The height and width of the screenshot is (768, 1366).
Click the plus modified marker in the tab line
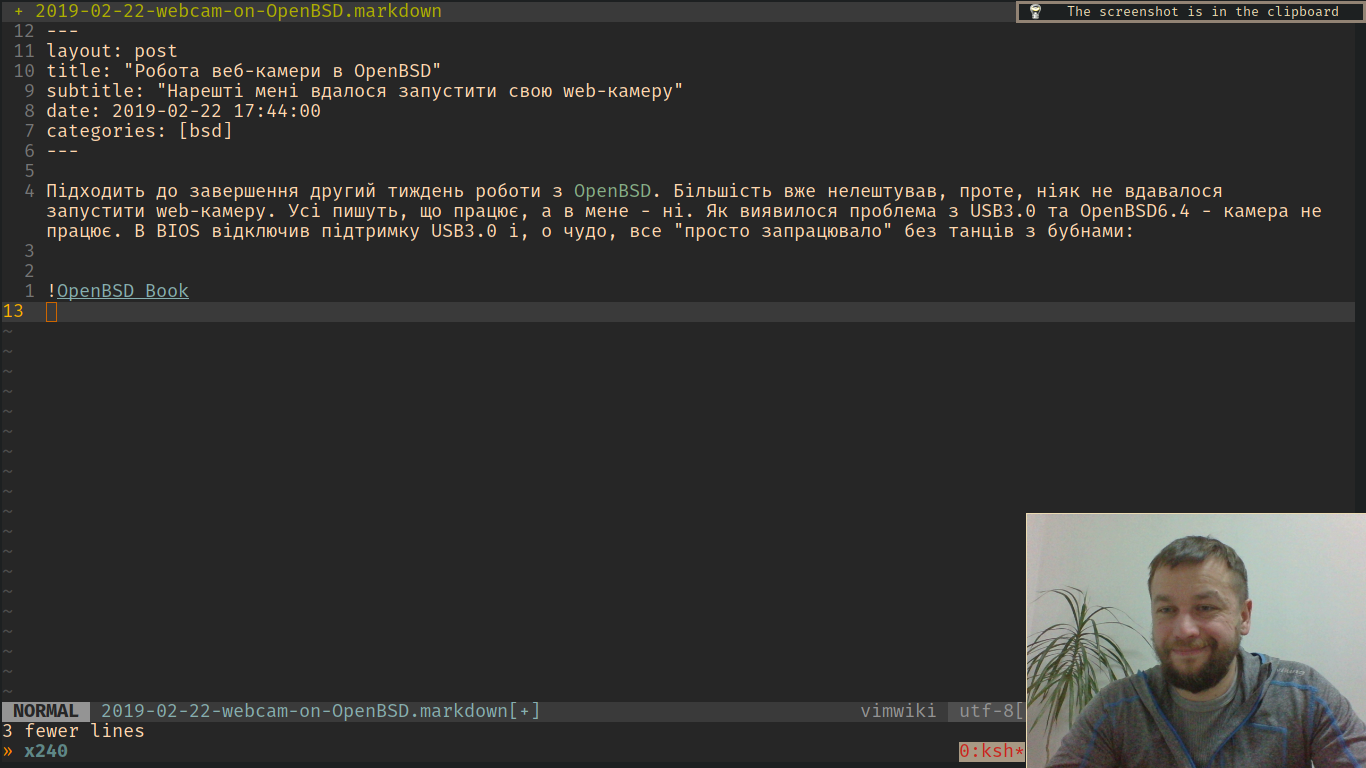click(18, 11)
